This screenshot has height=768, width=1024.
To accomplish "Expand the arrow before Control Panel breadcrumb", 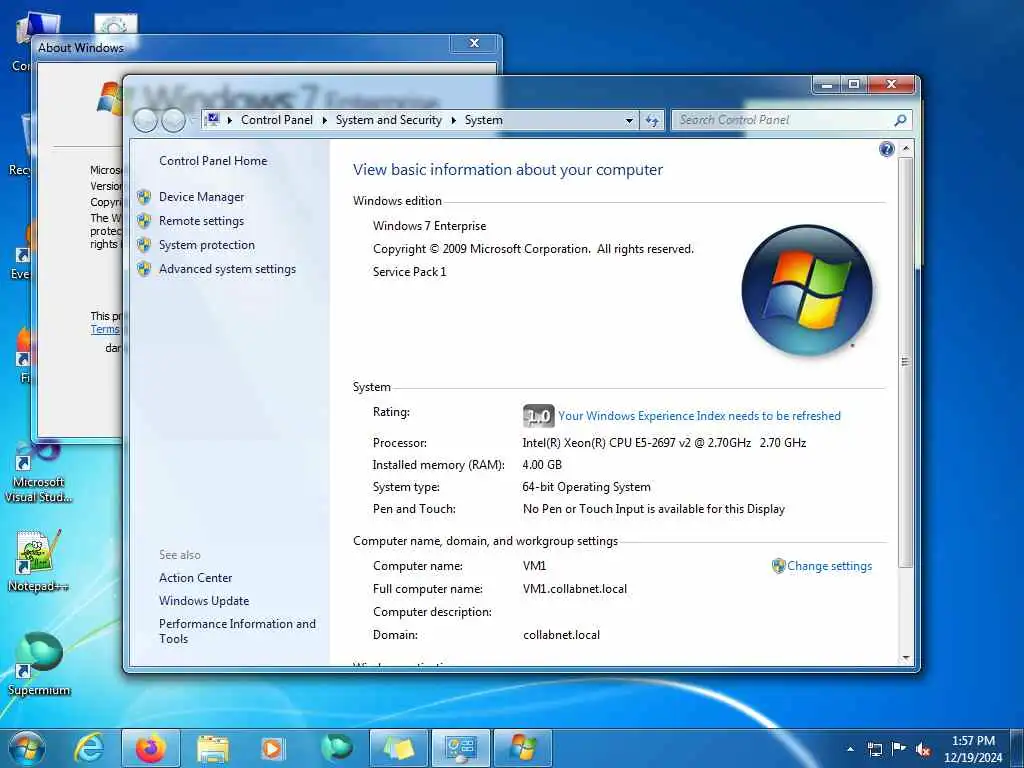I will tap(230, 120).
